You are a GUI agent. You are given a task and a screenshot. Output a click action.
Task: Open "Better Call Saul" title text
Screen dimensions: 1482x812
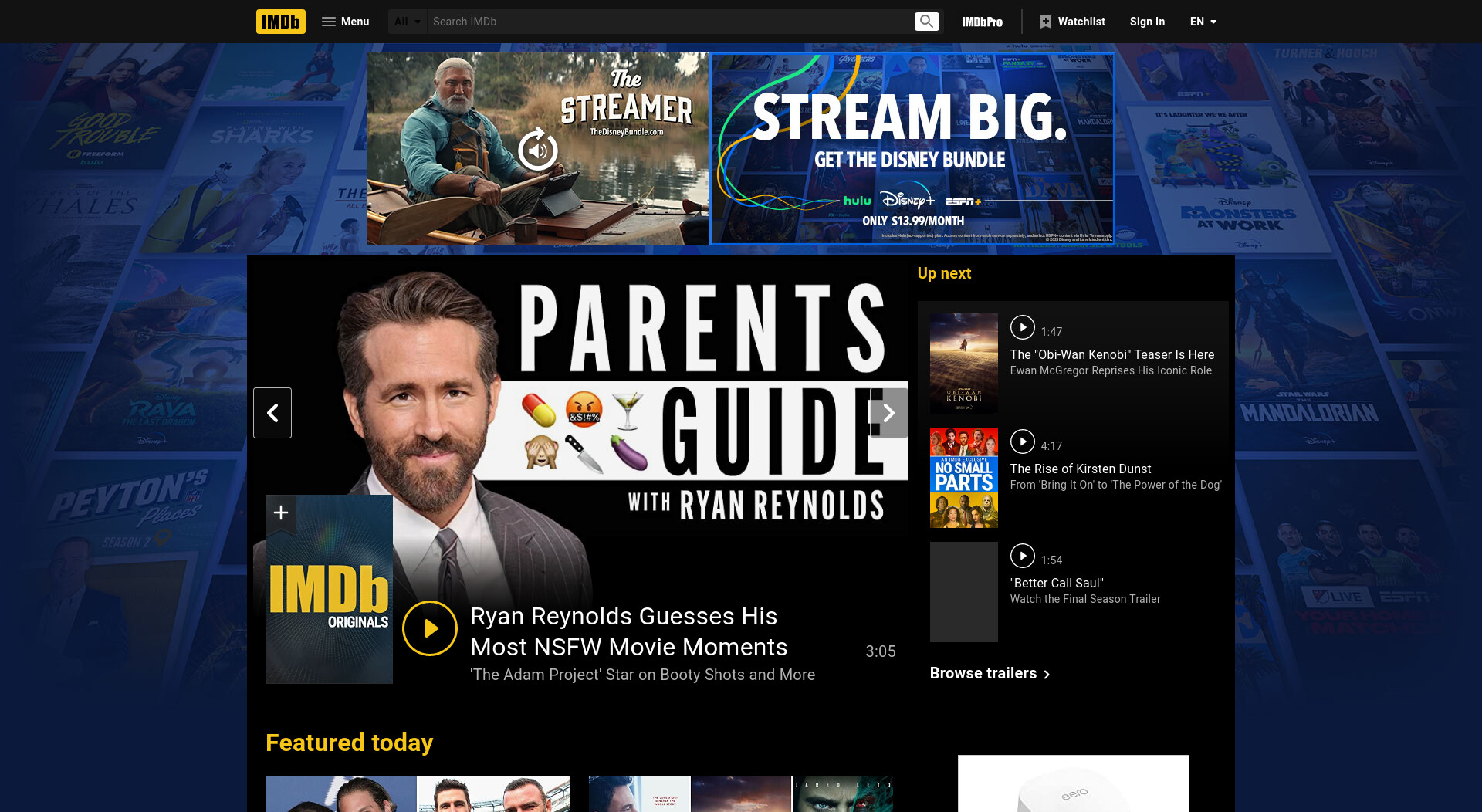1056,583
